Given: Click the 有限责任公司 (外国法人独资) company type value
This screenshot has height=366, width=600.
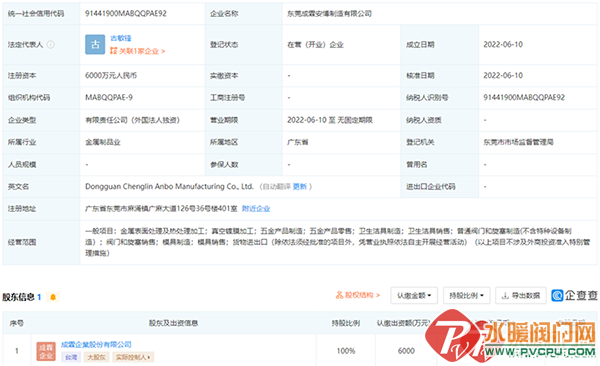Looking at the screenshot, I should coord(132,120).
